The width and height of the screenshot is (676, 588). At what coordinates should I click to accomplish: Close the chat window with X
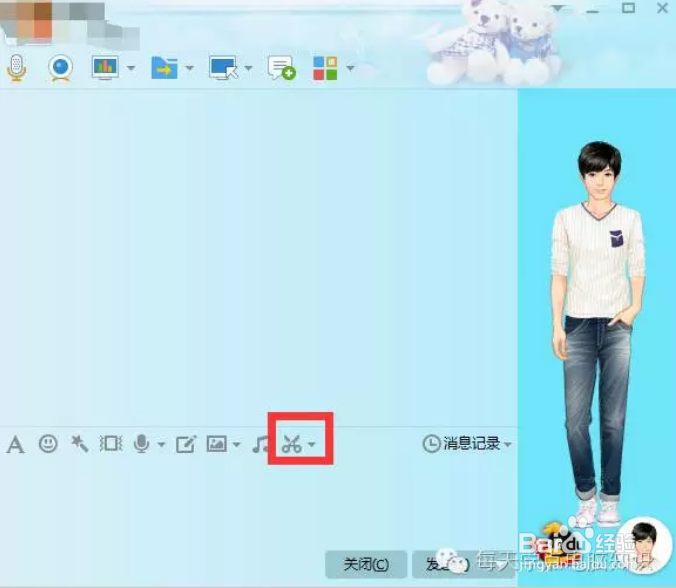pos(663,8)
